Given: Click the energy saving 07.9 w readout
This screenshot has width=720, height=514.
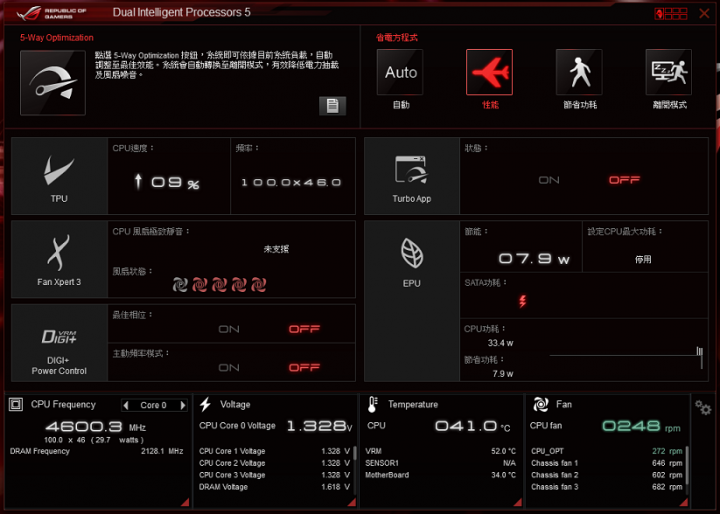Looking at the screenshot, I should (534, 259).
